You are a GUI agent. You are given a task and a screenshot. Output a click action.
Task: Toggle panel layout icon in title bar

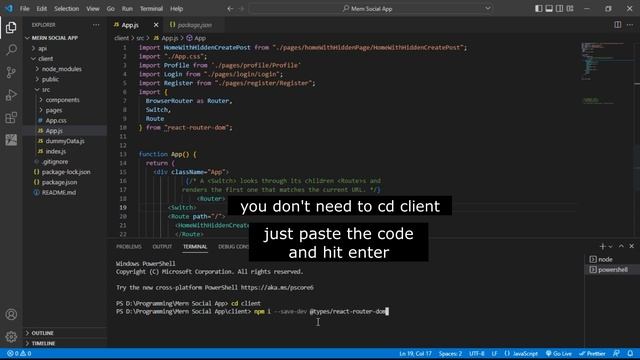tap(549, 9)
